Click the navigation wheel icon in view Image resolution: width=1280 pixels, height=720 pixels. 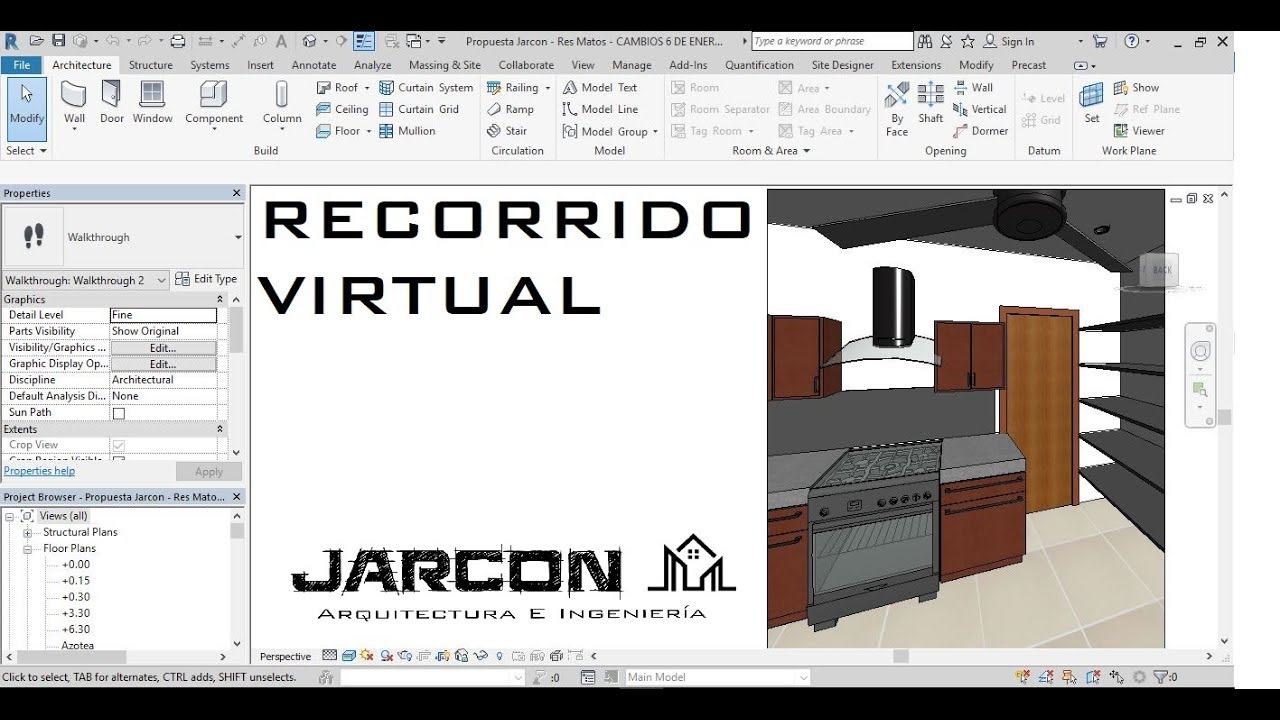point(1200,351)
